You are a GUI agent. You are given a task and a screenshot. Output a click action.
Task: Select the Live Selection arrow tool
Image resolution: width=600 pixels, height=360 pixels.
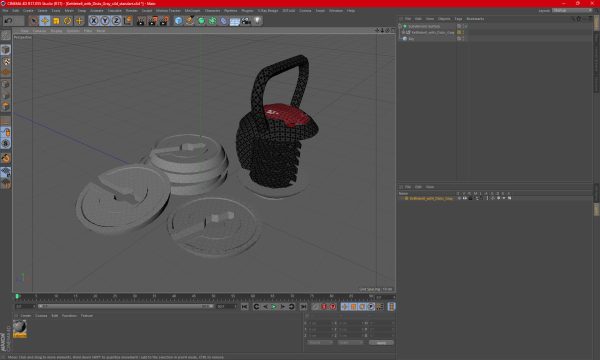[x=34, y=21]
